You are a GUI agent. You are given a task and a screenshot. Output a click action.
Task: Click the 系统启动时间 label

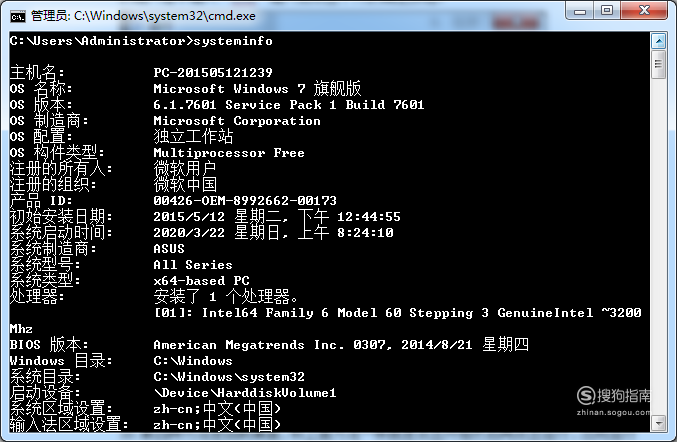tap(61, 233)
